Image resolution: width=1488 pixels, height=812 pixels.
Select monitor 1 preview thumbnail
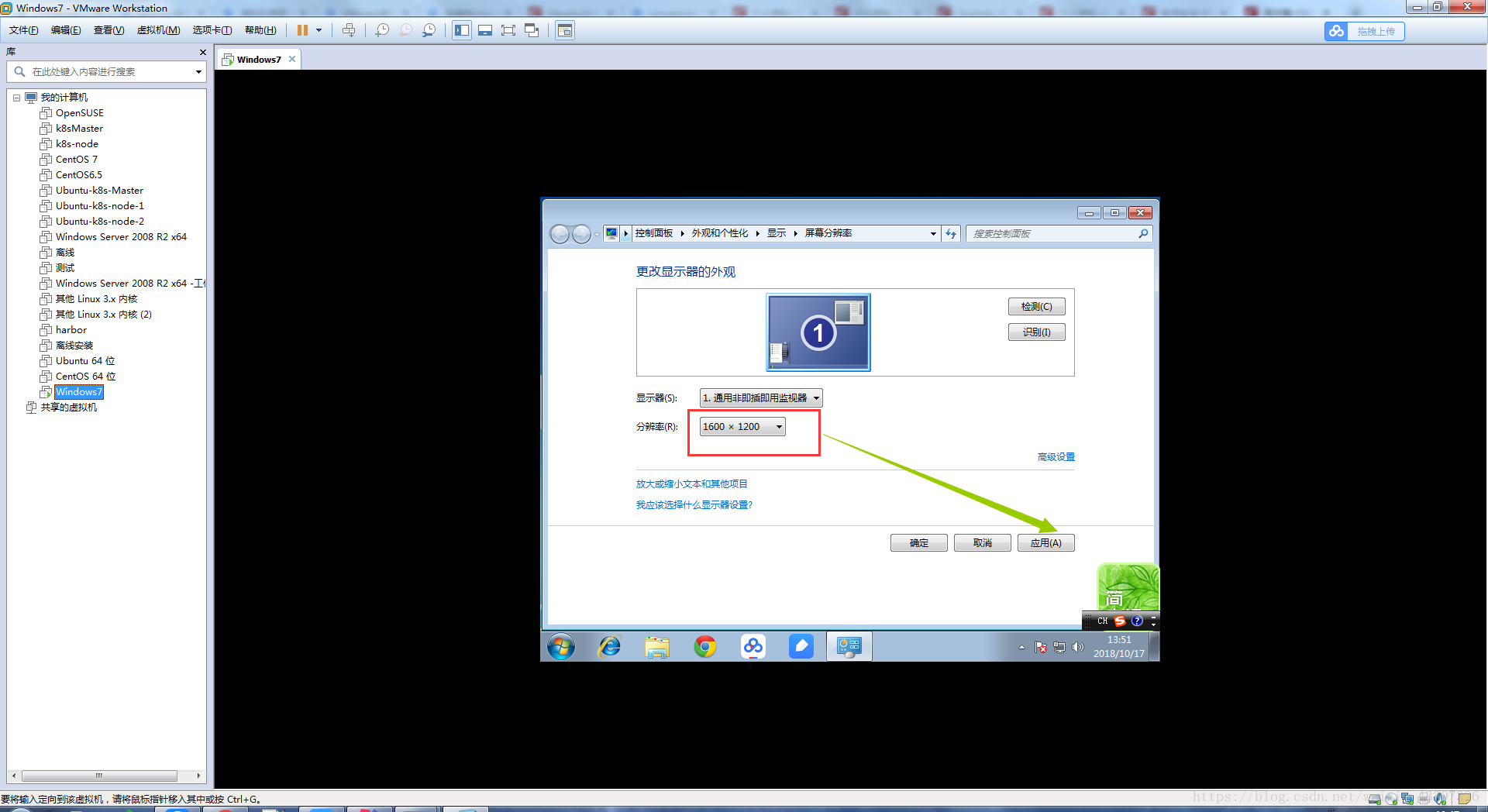tap(818, 332)
